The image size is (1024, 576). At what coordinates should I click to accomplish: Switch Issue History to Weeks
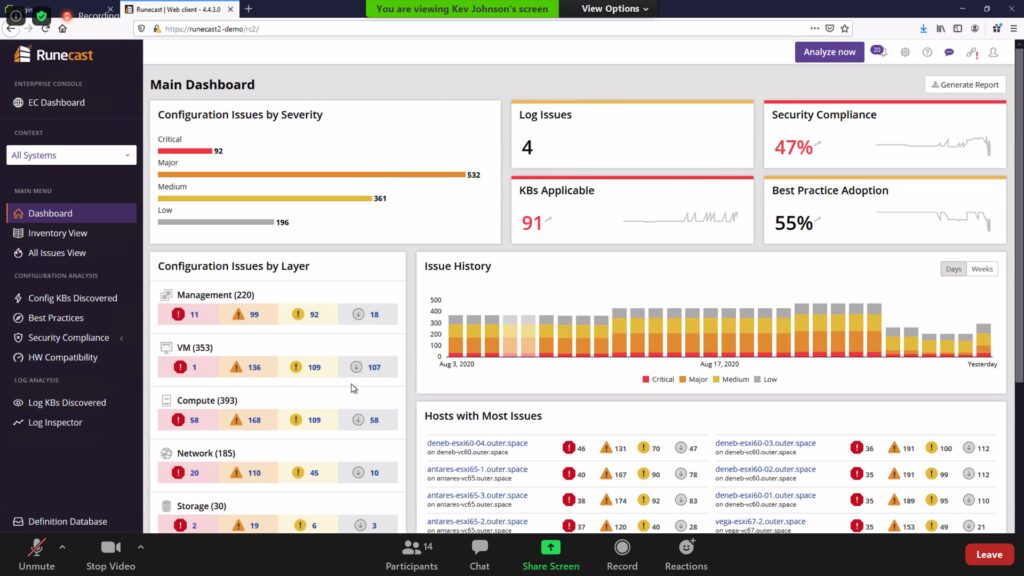point(982,269)
